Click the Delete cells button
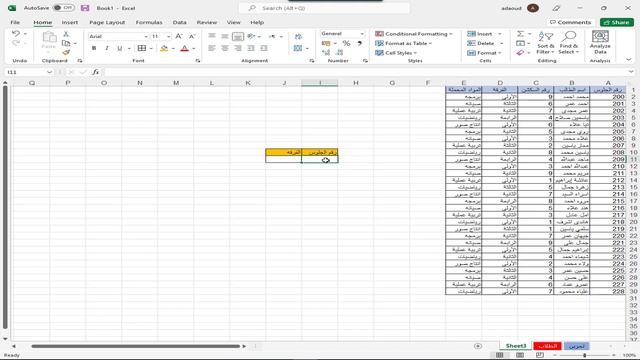This screenshot has height=360, width=640. click(480, 43)
